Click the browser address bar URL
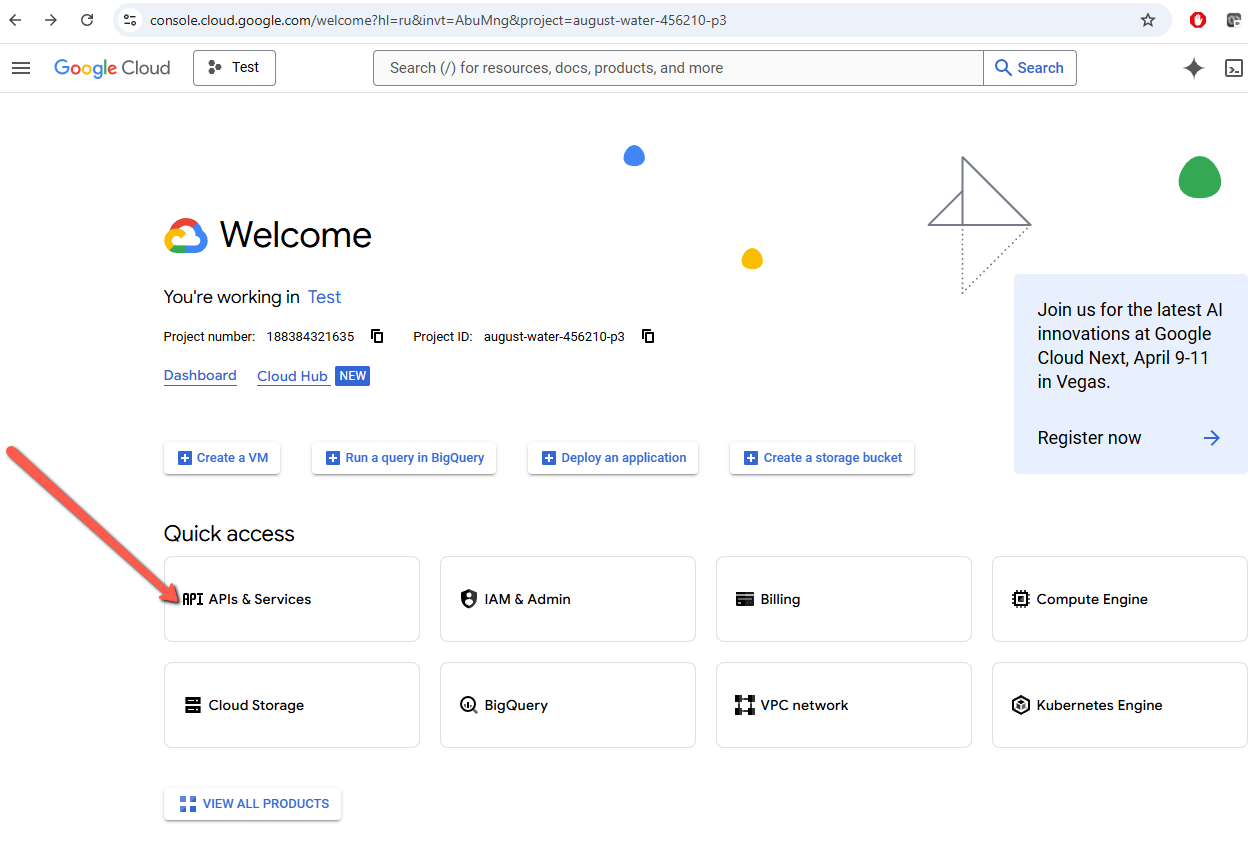This screenshot has height=841, width=1248. point(438,20)
